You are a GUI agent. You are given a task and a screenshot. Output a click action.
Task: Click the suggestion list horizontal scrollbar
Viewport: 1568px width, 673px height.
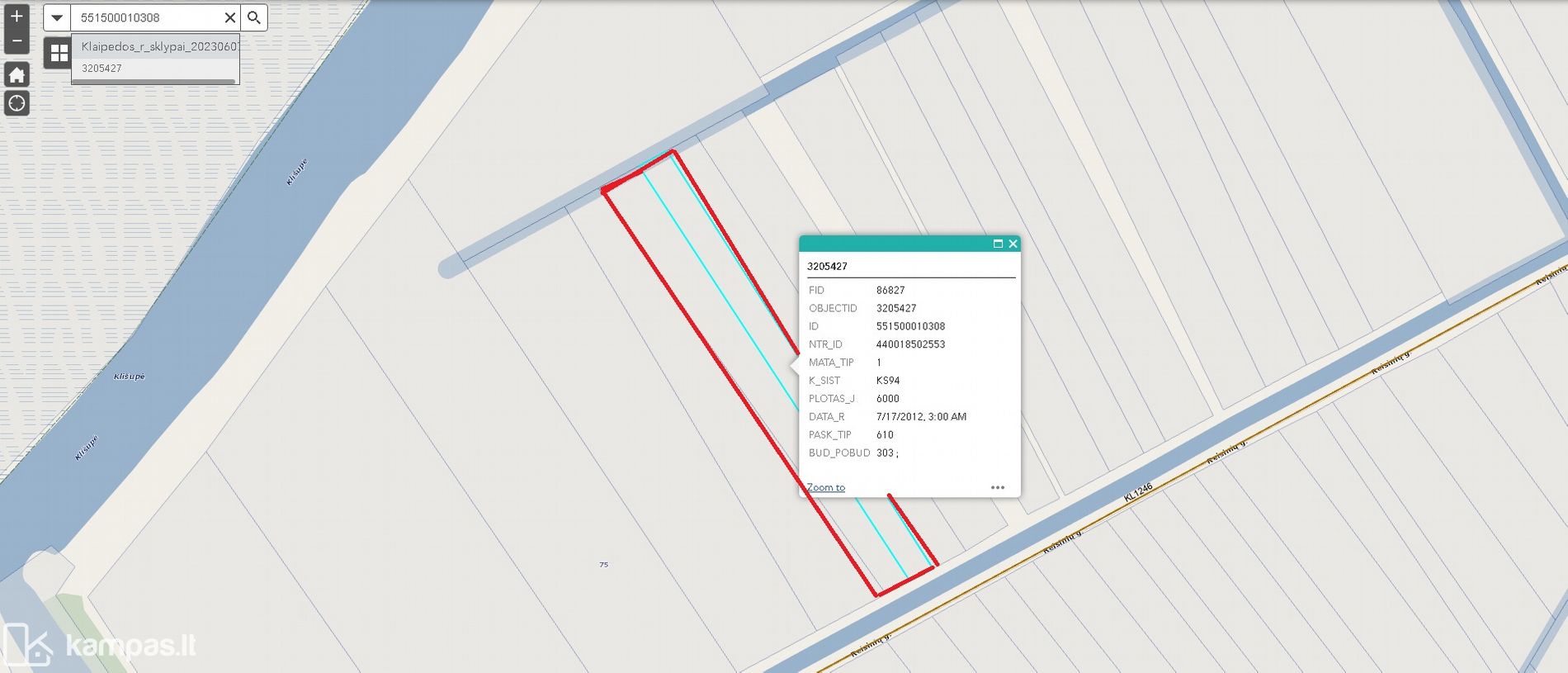click(154, 82)
